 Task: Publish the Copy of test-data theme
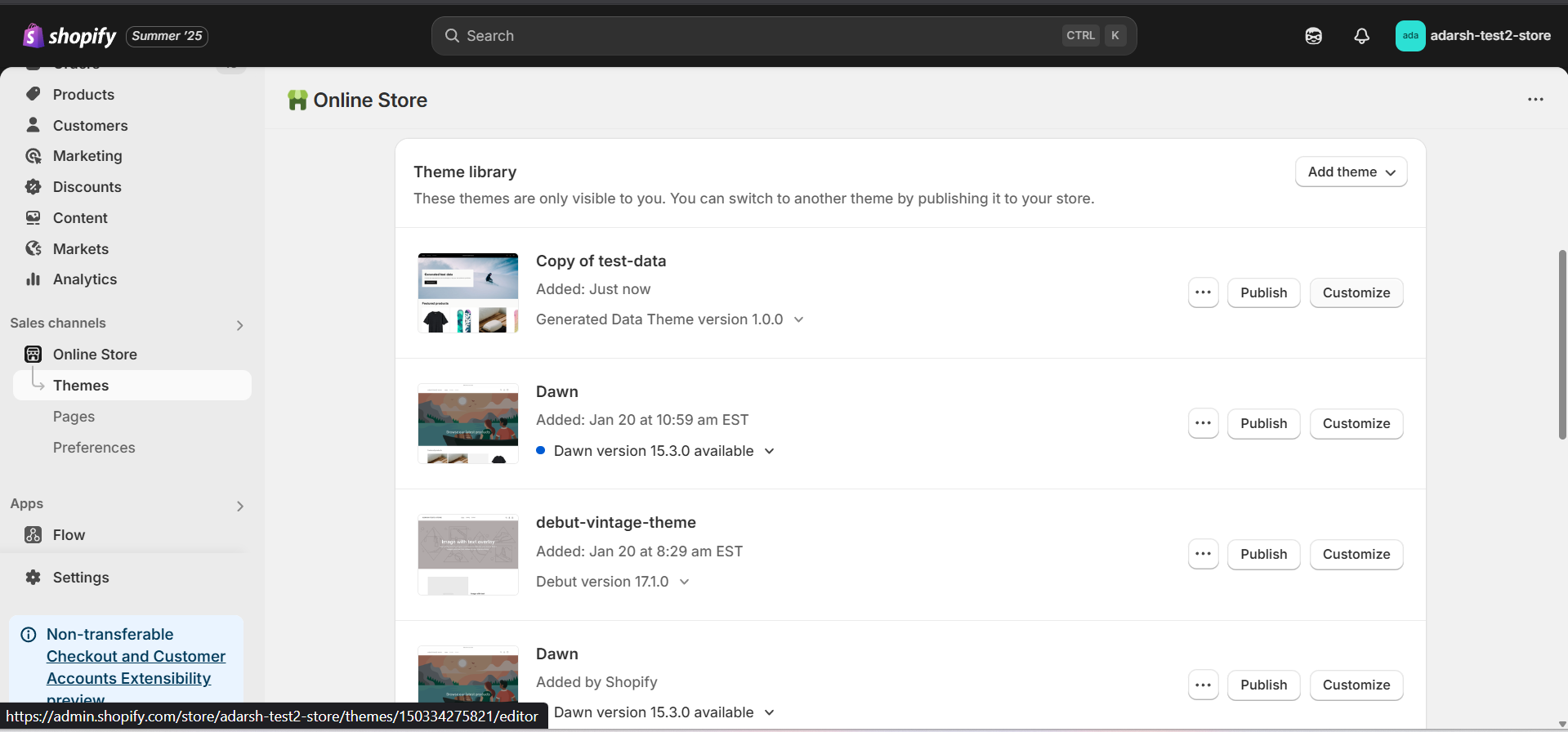(1263, 292)
